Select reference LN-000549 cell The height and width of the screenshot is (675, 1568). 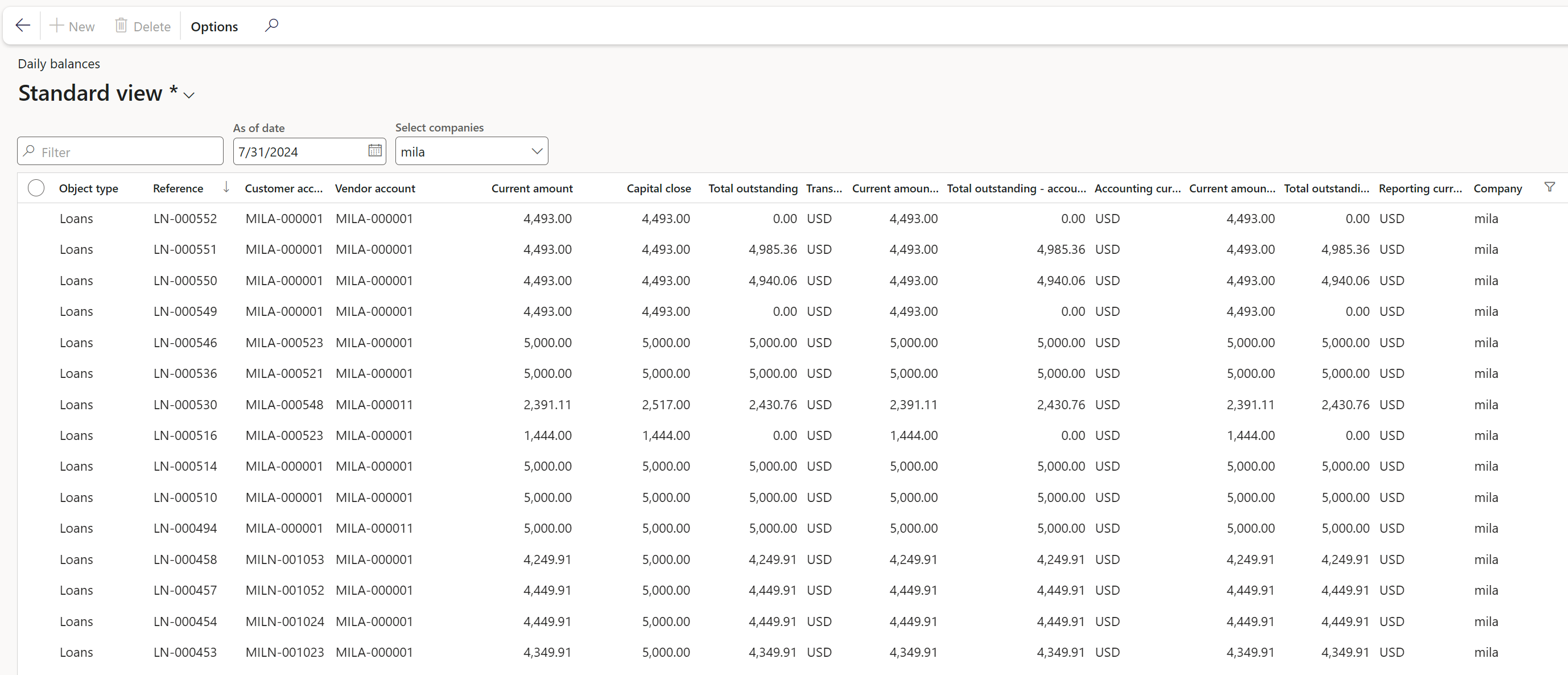[185, 312]
